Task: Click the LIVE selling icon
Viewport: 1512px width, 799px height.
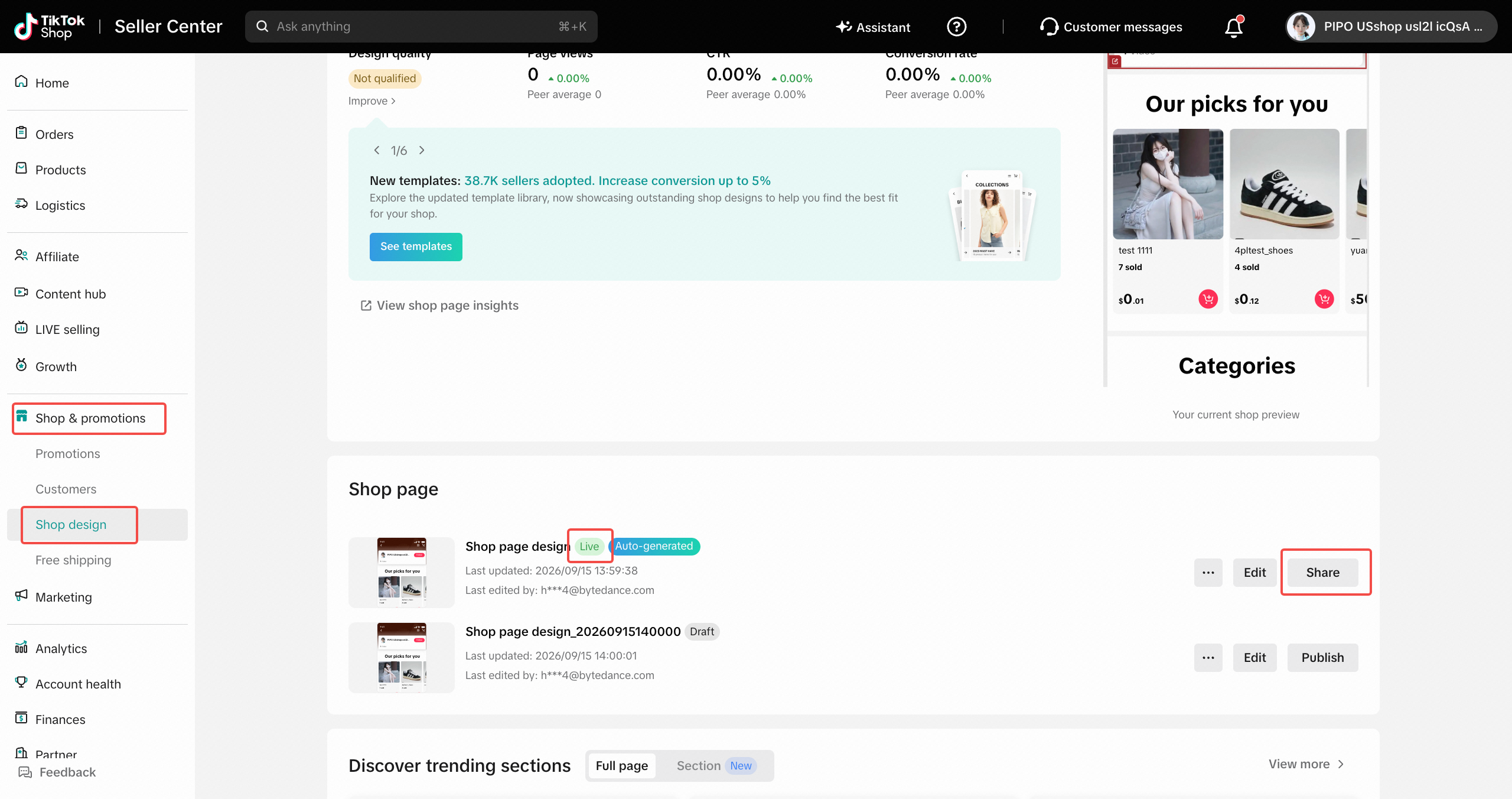Action: pyautogui.click(x=21, y=329)
